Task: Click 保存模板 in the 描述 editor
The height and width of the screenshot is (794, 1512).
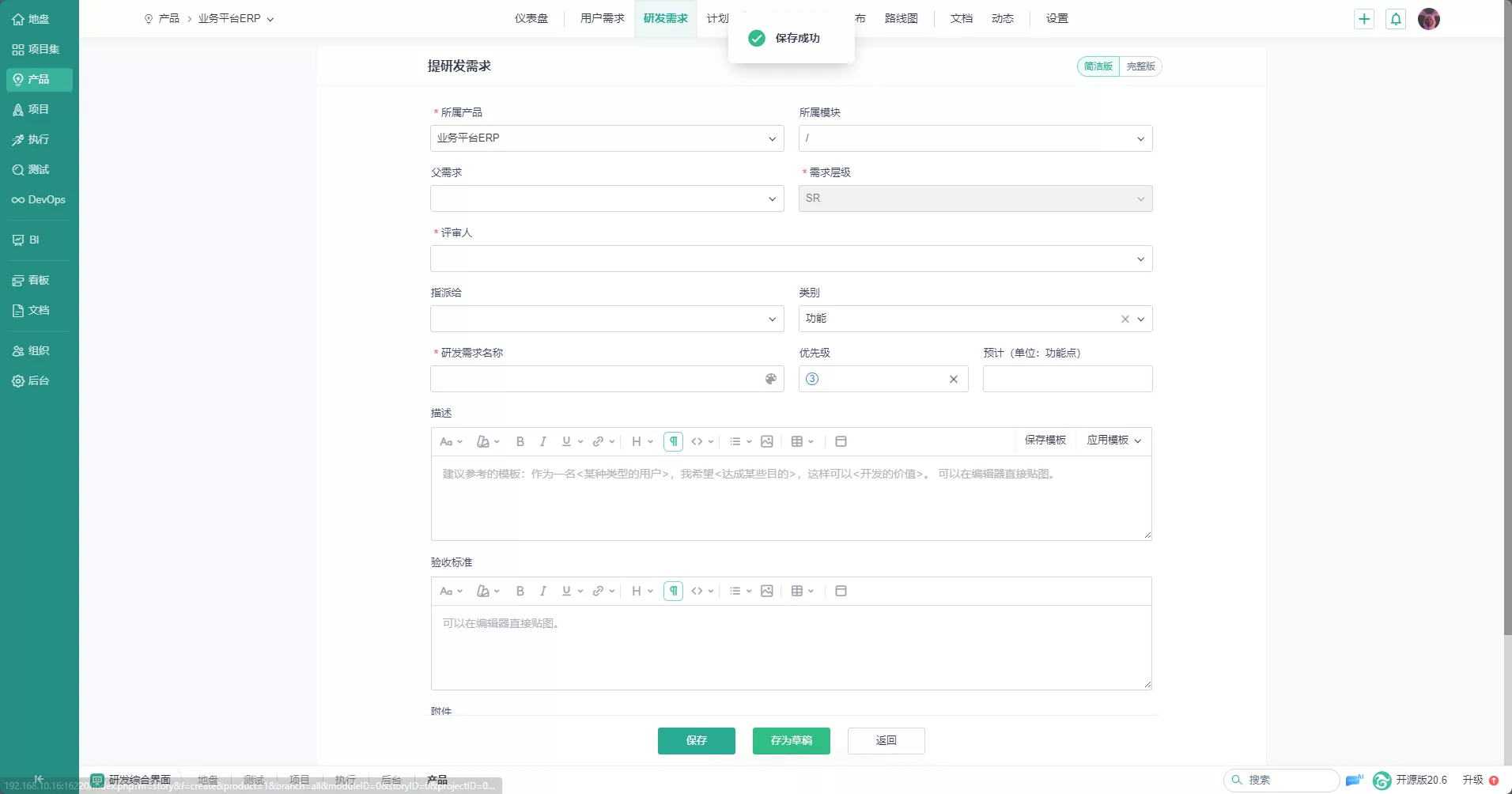Action: pos(1045,440)
